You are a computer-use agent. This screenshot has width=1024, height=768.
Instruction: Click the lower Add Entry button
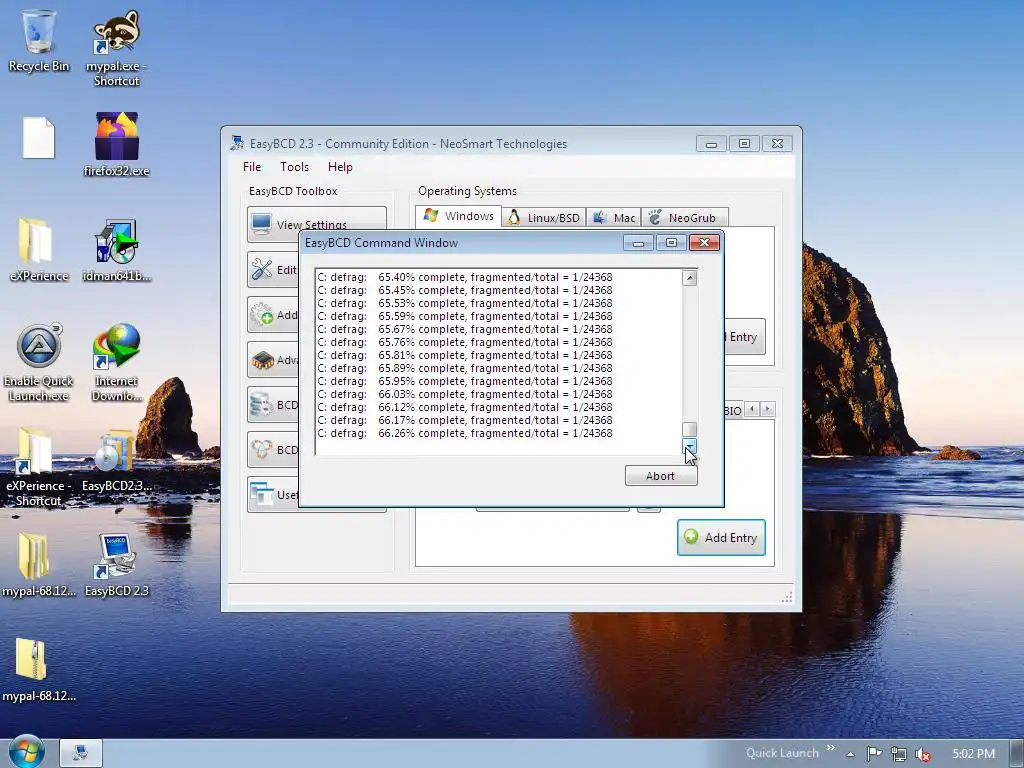721,537
